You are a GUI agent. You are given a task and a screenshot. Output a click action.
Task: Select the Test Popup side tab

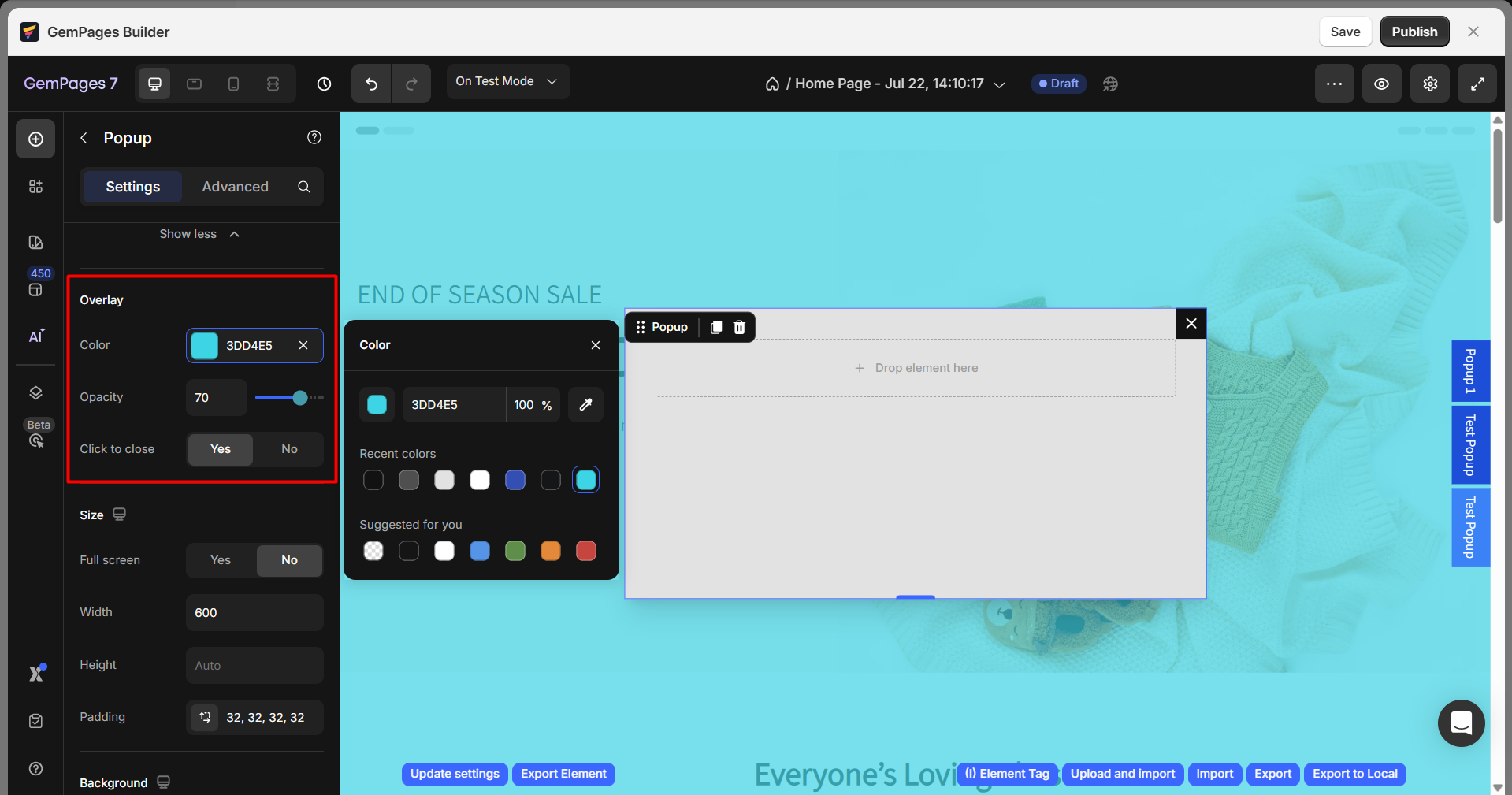point(1469,445)
